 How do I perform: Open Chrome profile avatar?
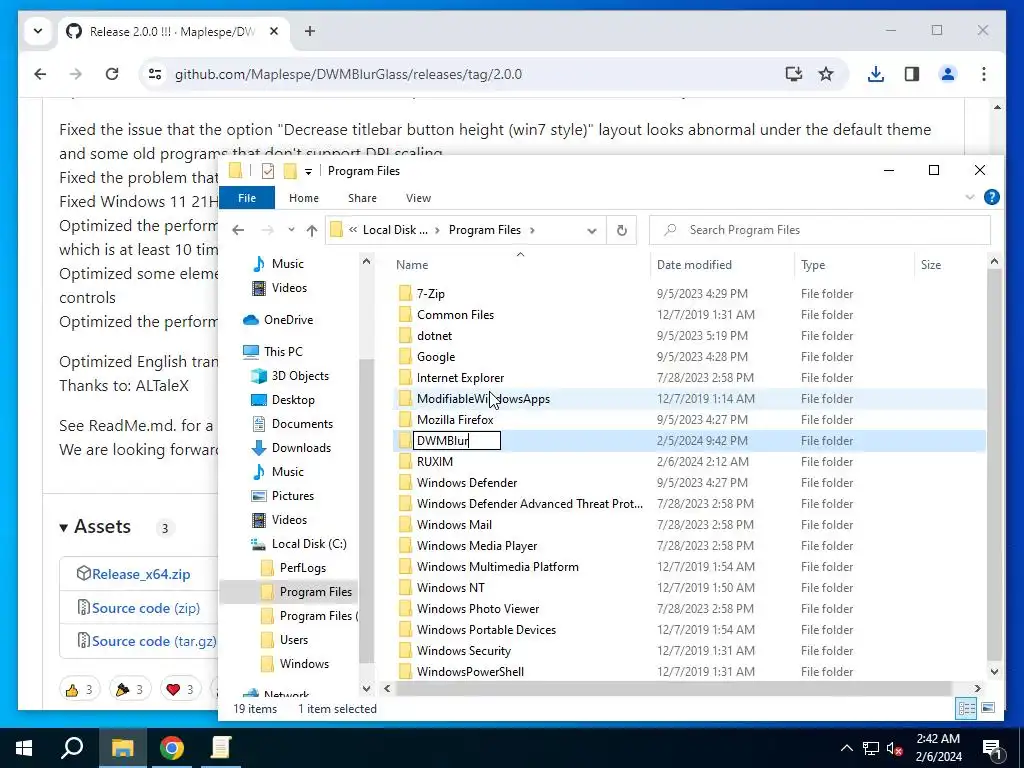pyautogui.click(x=948, y=74)
